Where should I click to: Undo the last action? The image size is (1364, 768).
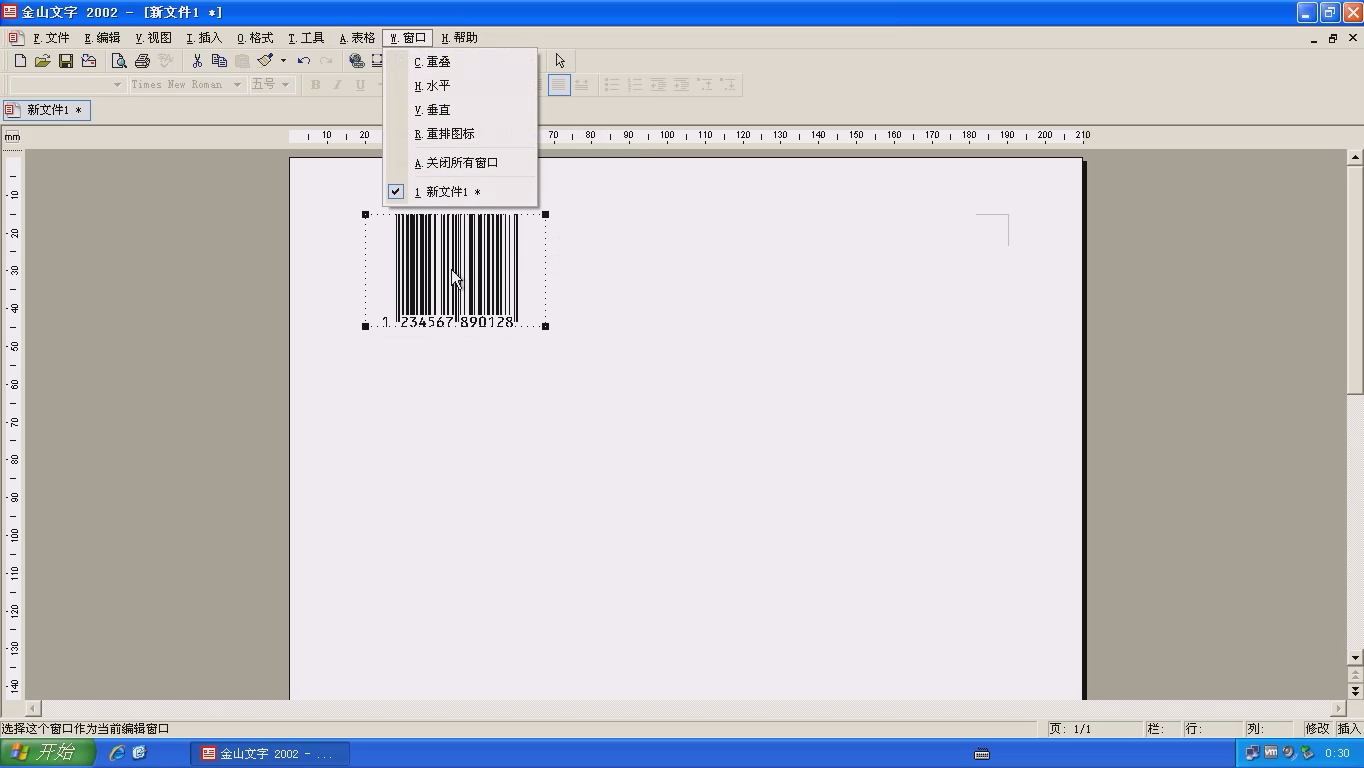click(304, 61)
